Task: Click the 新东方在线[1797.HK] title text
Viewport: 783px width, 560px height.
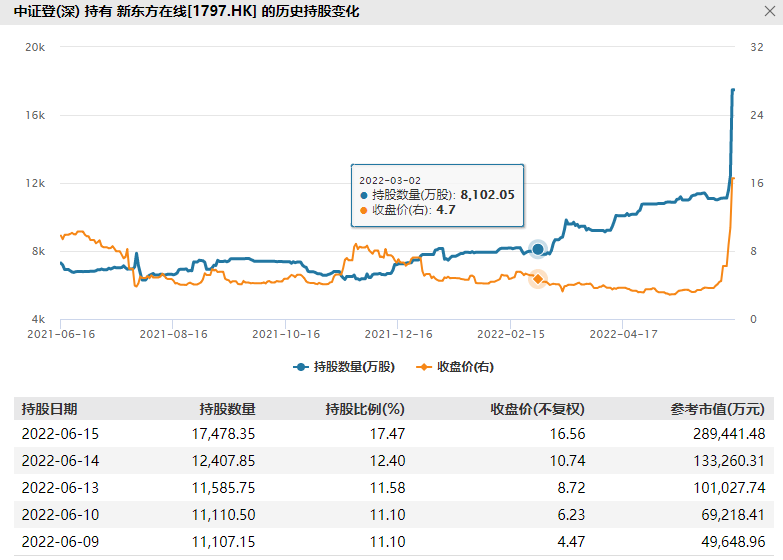Action: pos(186,12)
